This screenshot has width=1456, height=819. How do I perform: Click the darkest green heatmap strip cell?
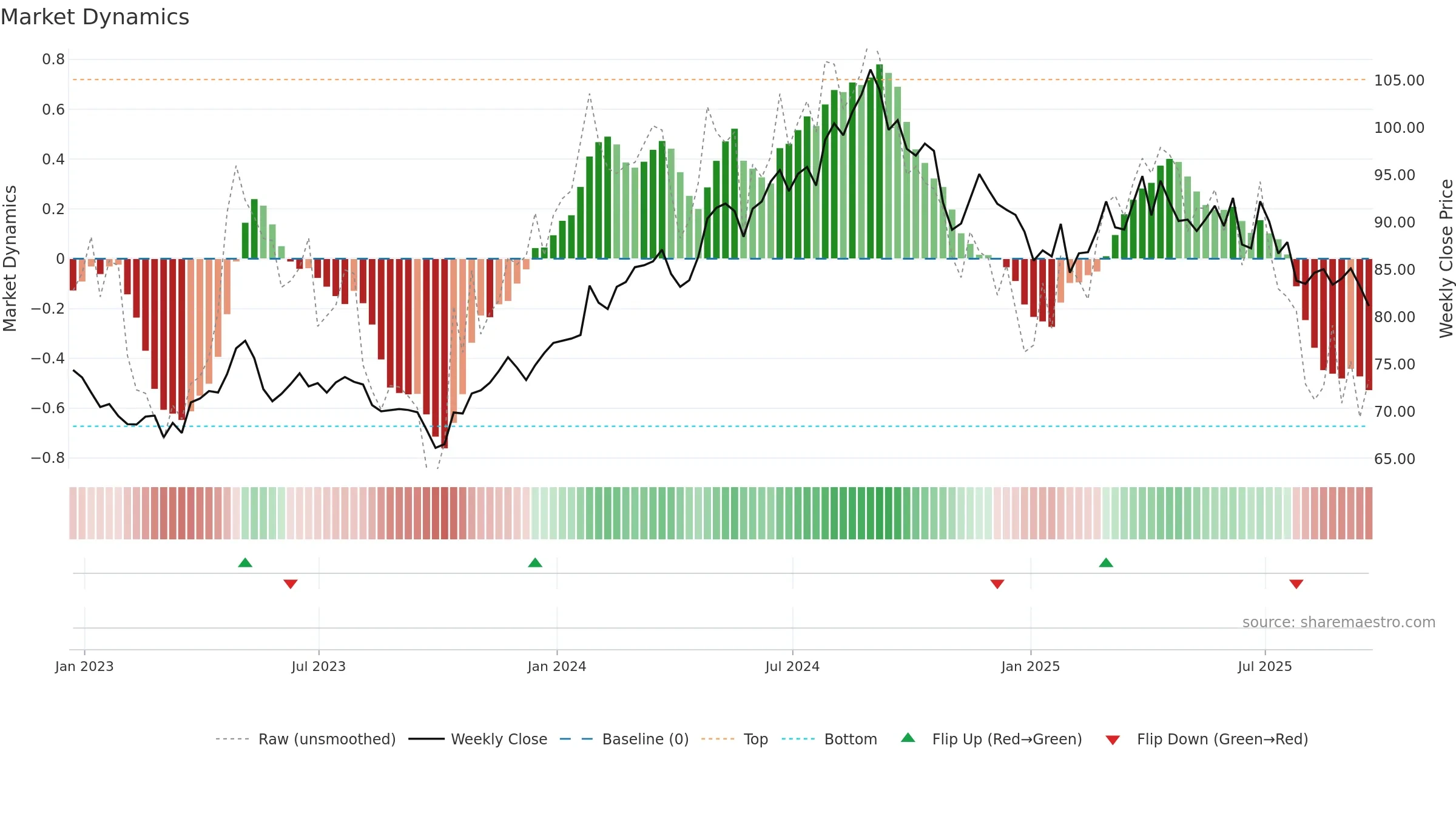(x=880, y=513)
